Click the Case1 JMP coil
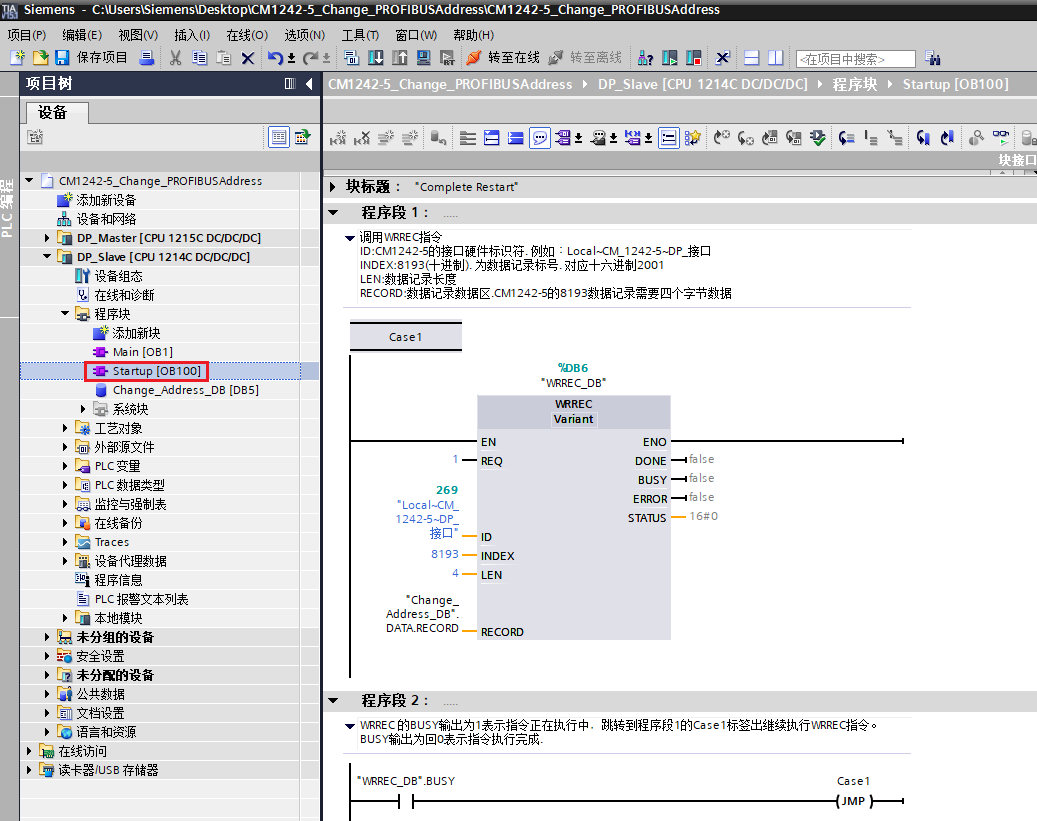Viewport: 1037px width, 821px height. pos(853,800)
